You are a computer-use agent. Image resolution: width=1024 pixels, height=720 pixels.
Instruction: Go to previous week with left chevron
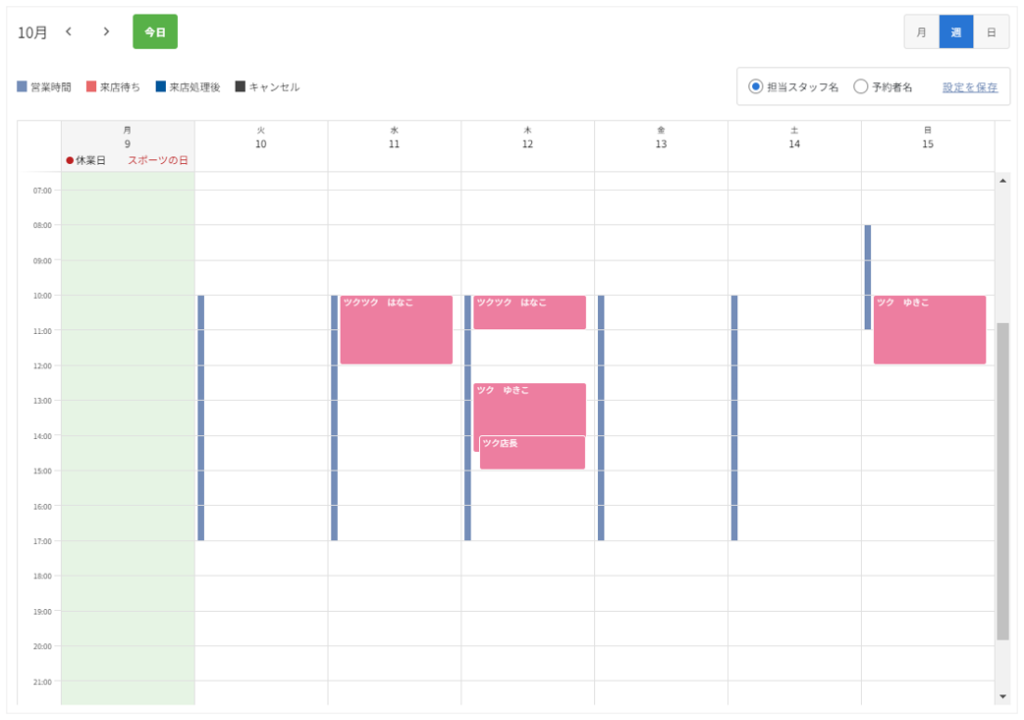pyautogui.click(x=69, y=31)
